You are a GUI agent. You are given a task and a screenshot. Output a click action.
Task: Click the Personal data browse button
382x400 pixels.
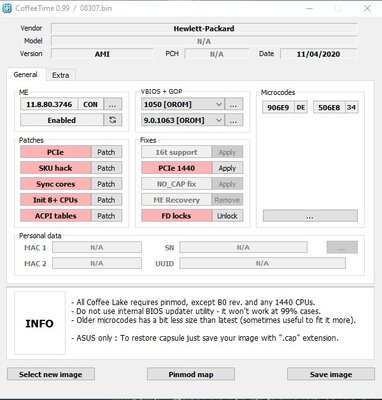click(342, 248)
